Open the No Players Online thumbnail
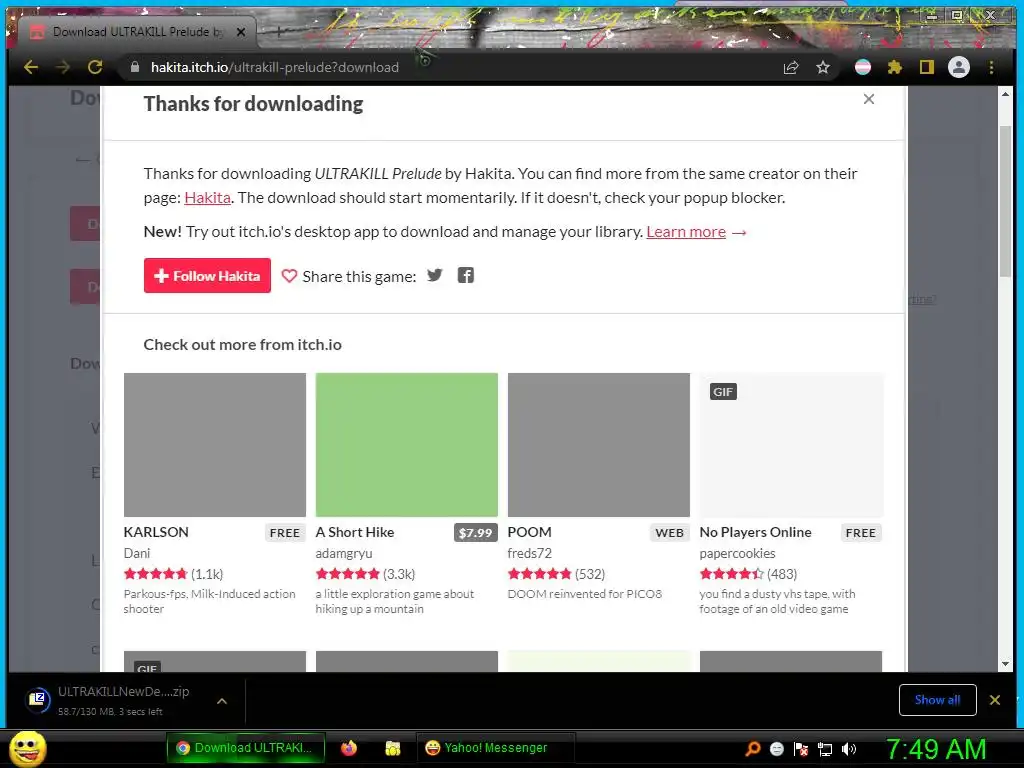1024x768 pixels. (x=790, y=445)
